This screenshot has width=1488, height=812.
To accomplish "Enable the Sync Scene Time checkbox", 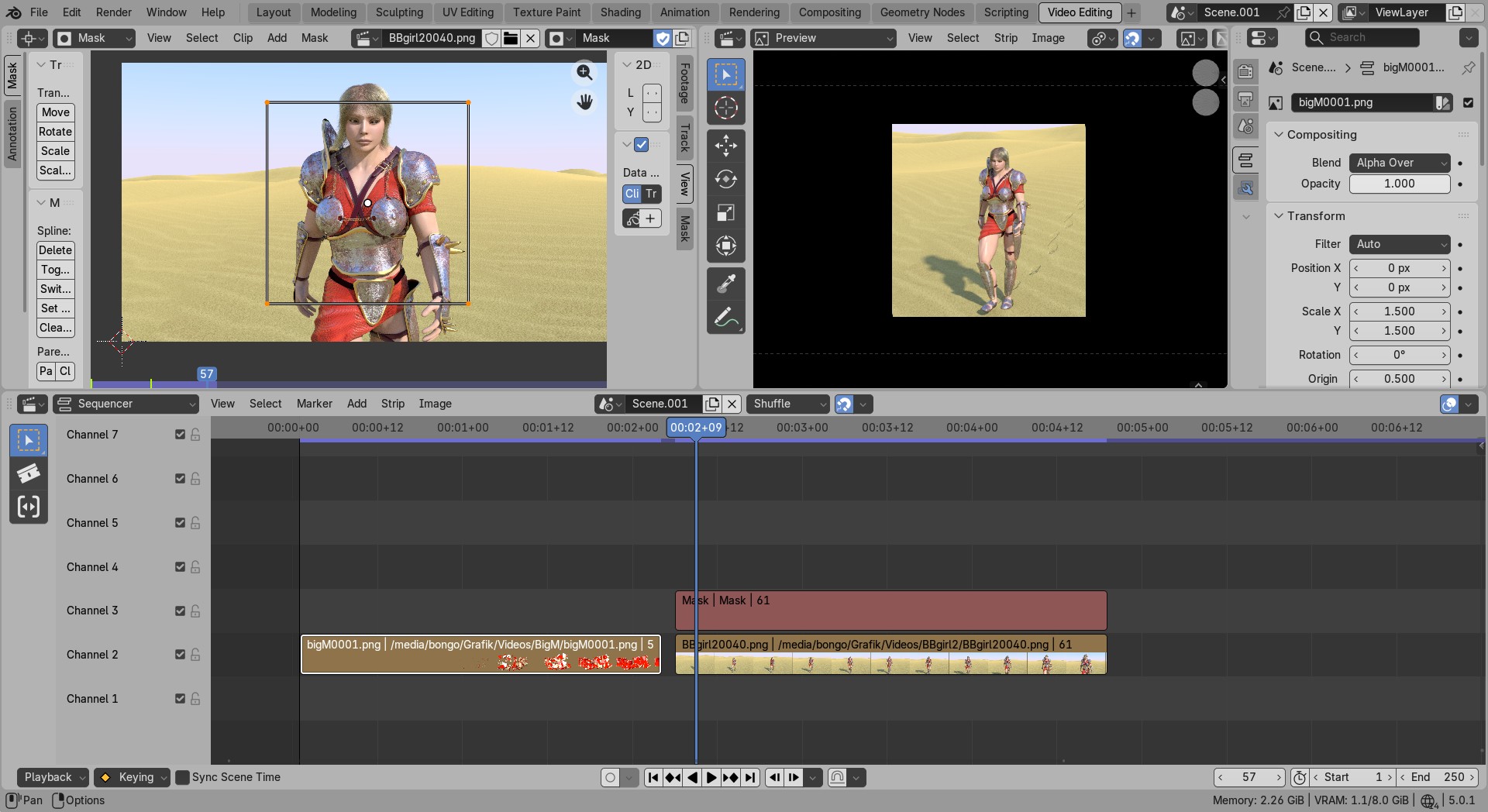I will tap(183, 777).
